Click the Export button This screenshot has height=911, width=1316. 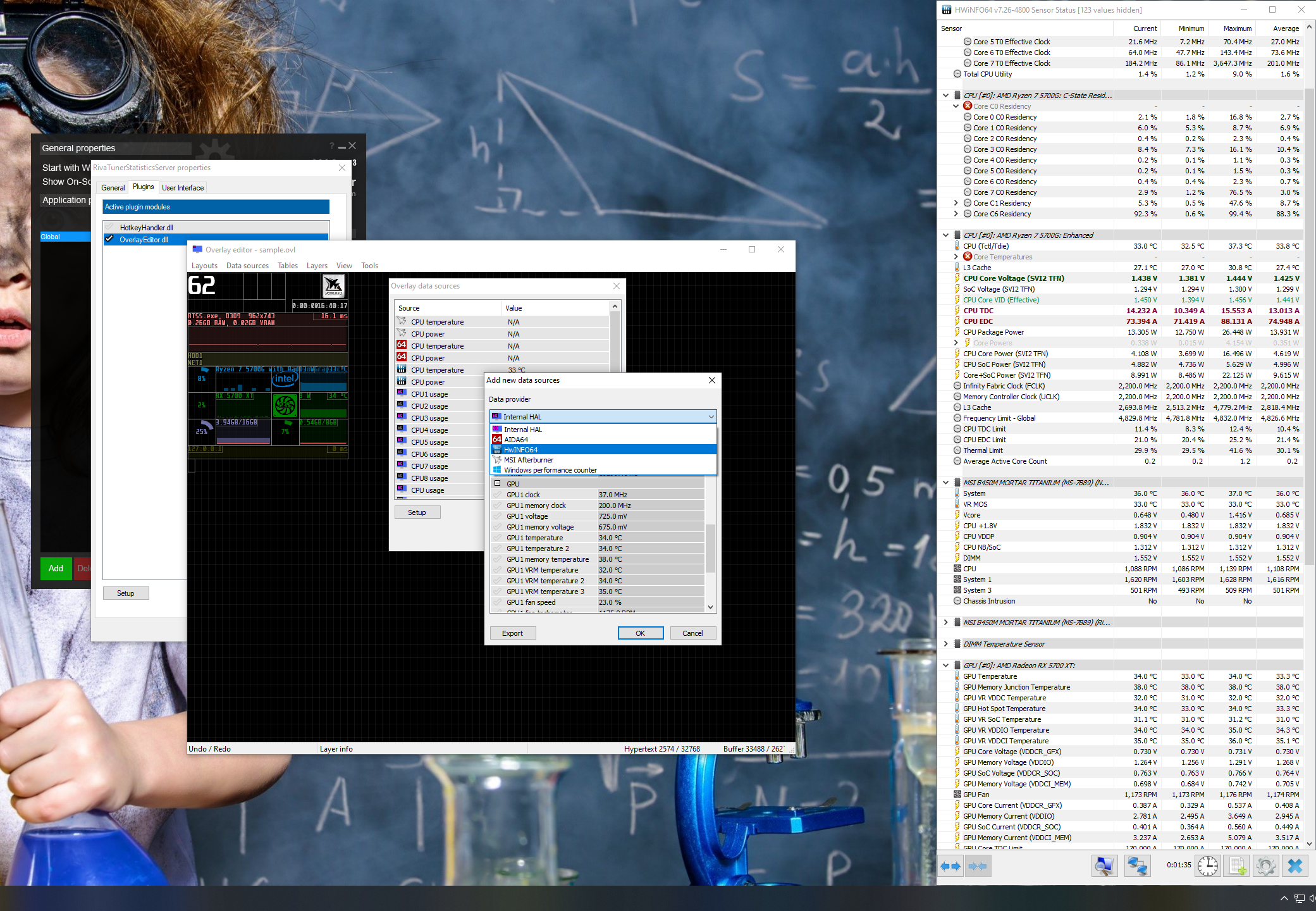512,633
